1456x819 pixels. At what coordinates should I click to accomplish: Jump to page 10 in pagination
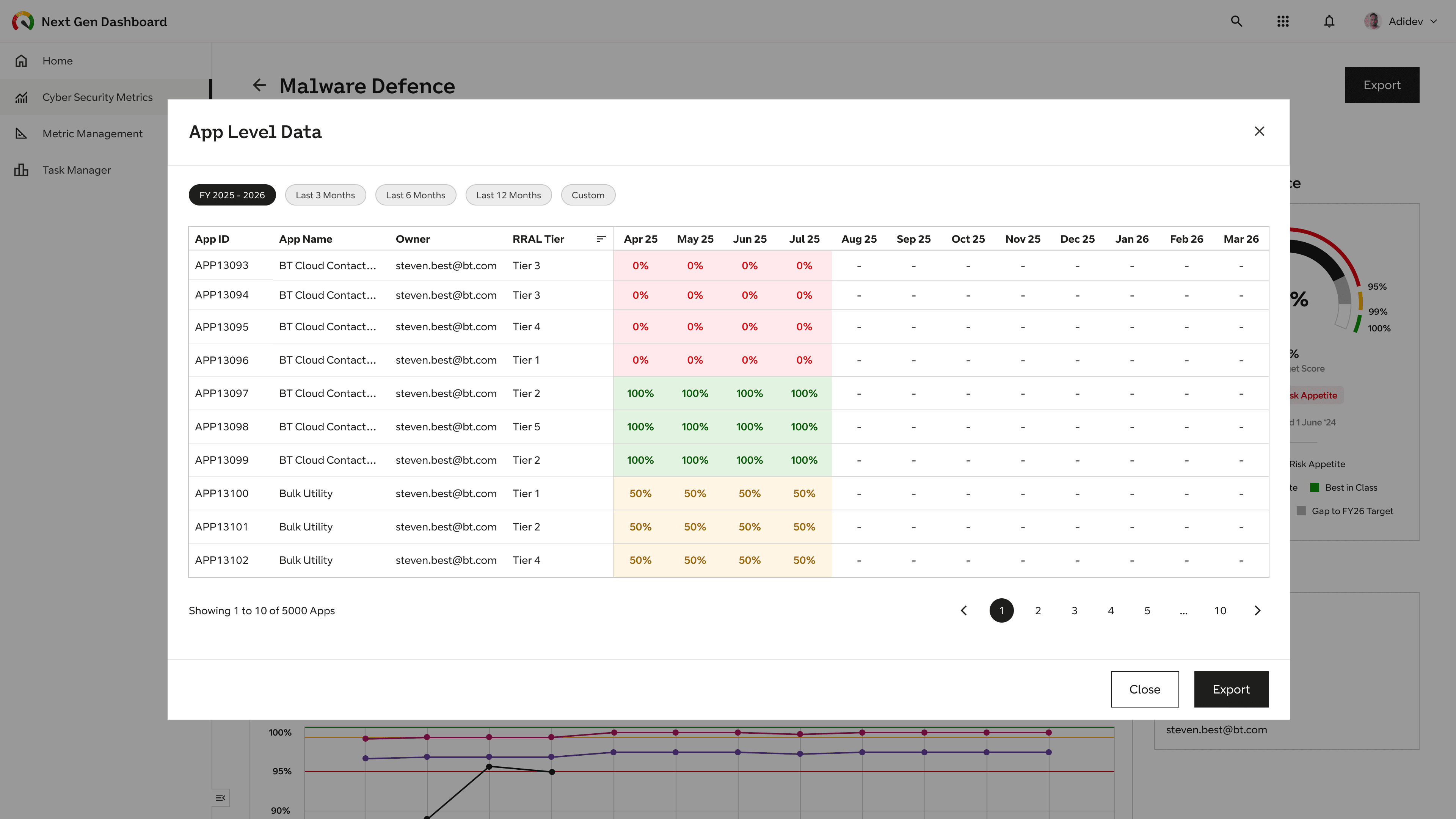1220,610
